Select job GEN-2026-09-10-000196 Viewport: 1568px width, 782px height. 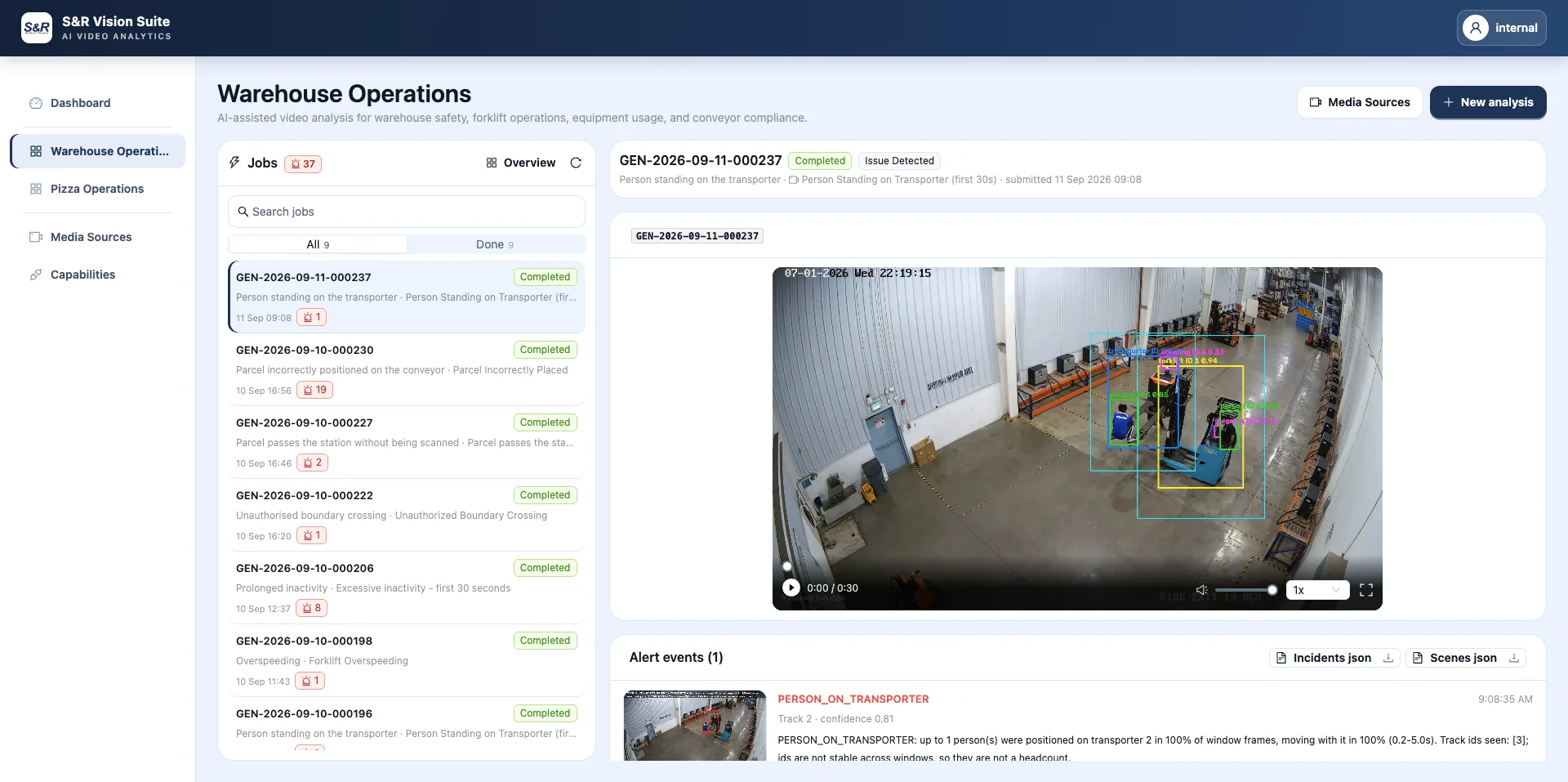(x=407, y=723)
